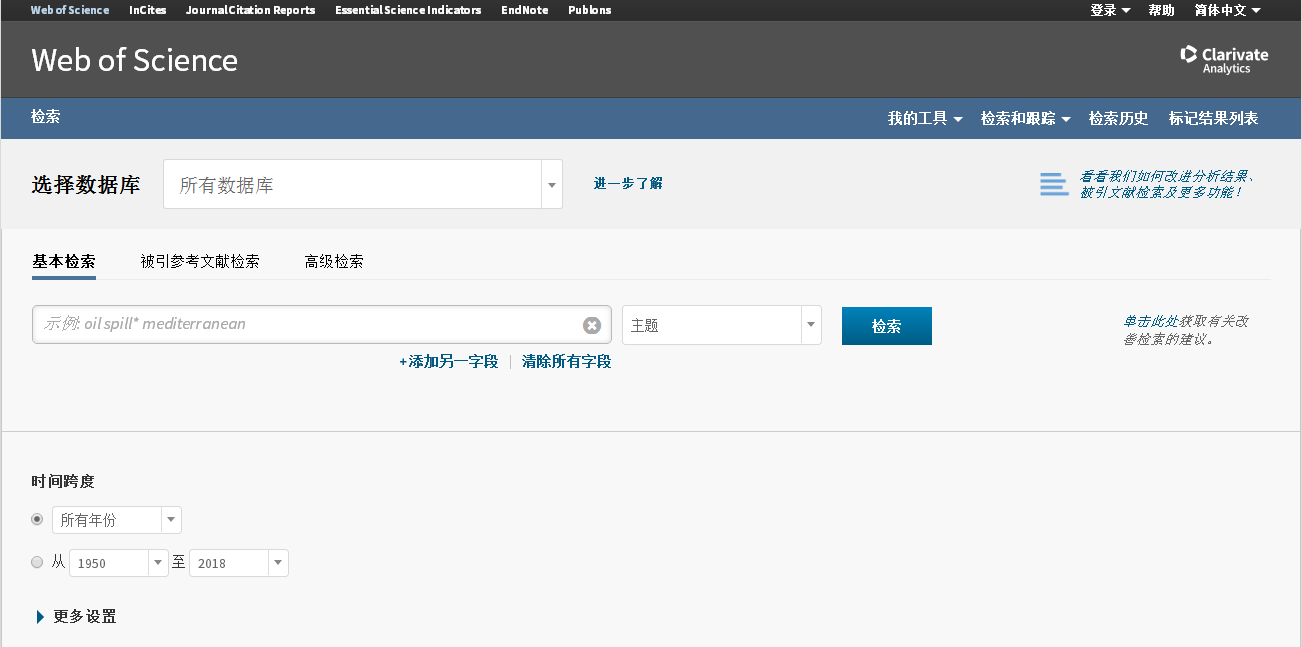The width and height of the screenshot is (1302, 647).
Task: Open the 检索和跟踪 menu
Action: [1025, 118]
